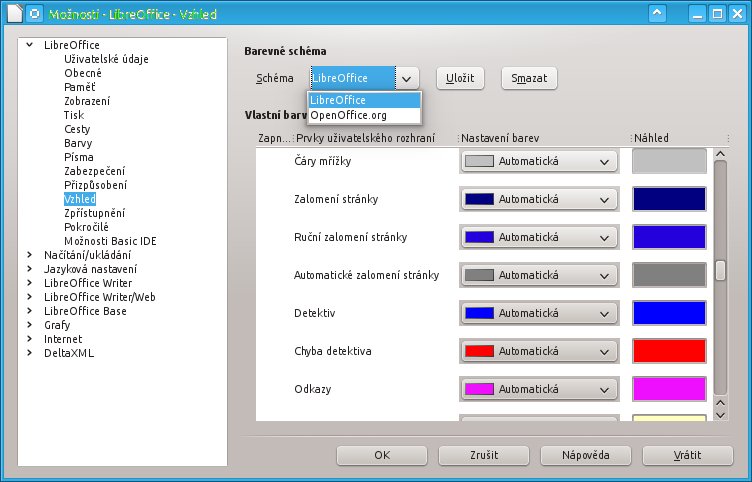Click the Náhled column header
Screen dimensions: 752x482
tap(651, 138)
